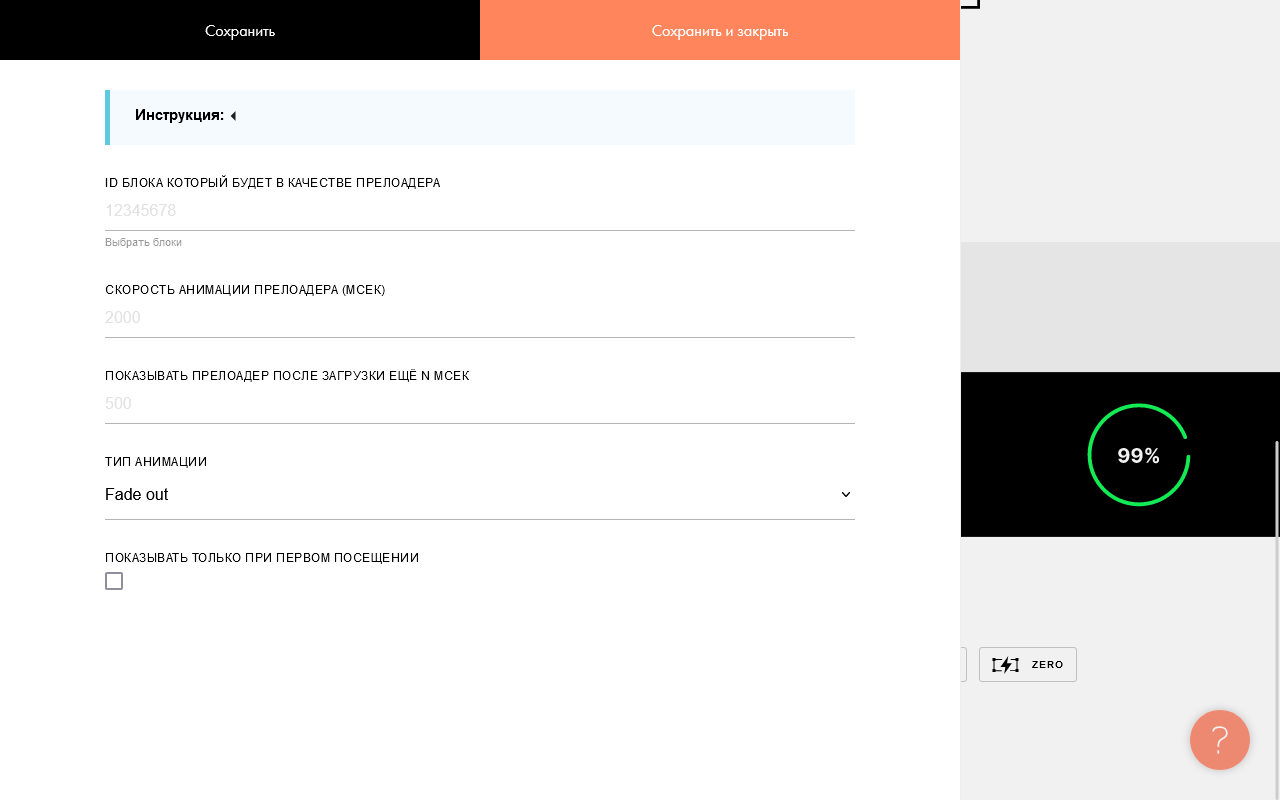
Task: Open the Выбрать блоки link
Action: pos(143,242)
